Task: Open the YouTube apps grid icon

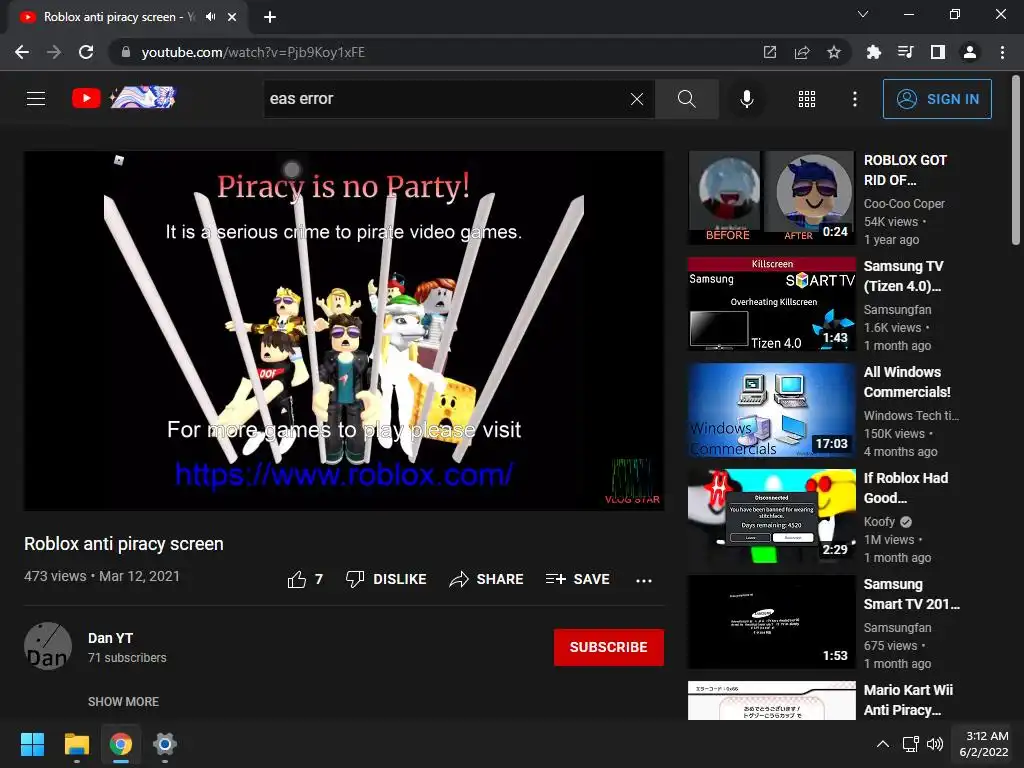Action: pos(807,99)
